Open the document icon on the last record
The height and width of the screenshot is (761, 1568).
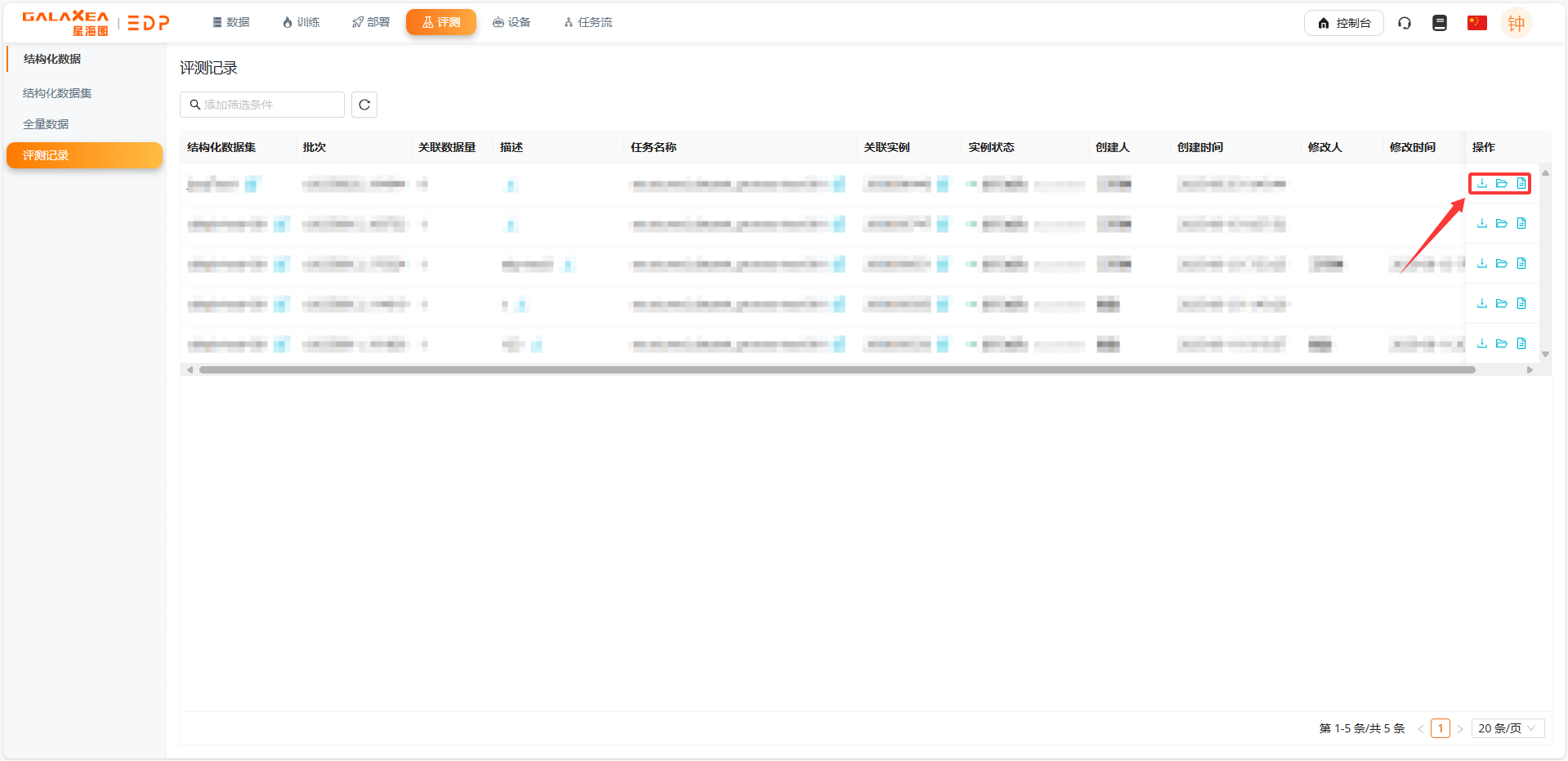pyautogui.click(x=1521, y=343)
